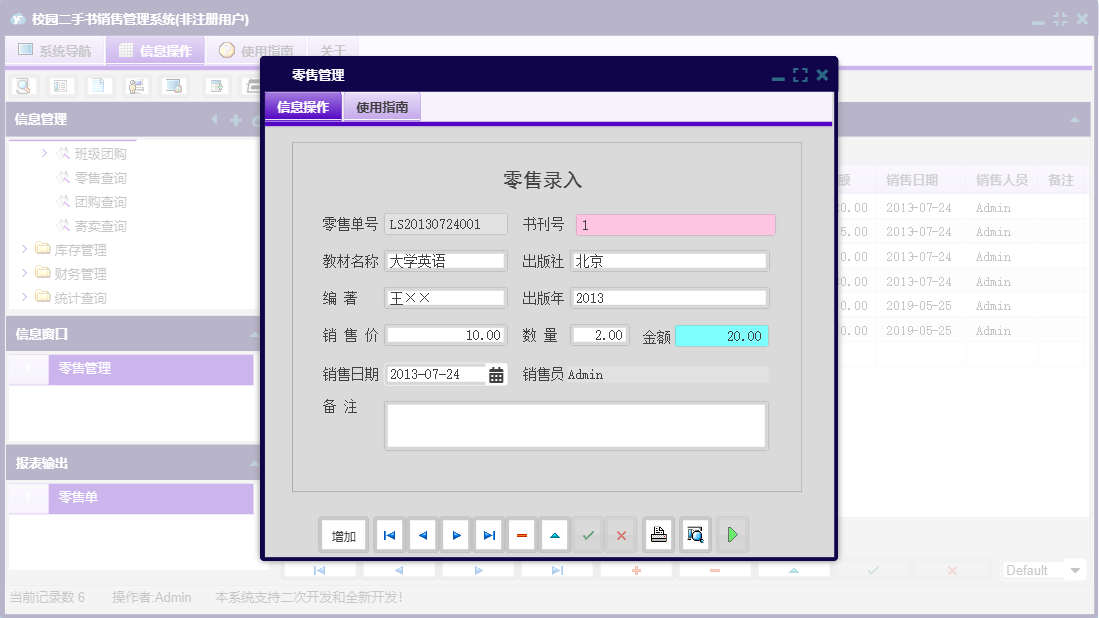Expand the 班级团购 tree node
The image size is (1099, 618).
pos(43,153)
